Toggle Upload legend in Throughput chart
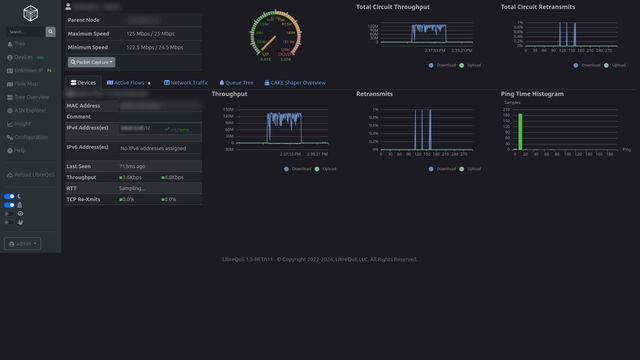The width and height of the screenshot is (640, 360). 325,169
